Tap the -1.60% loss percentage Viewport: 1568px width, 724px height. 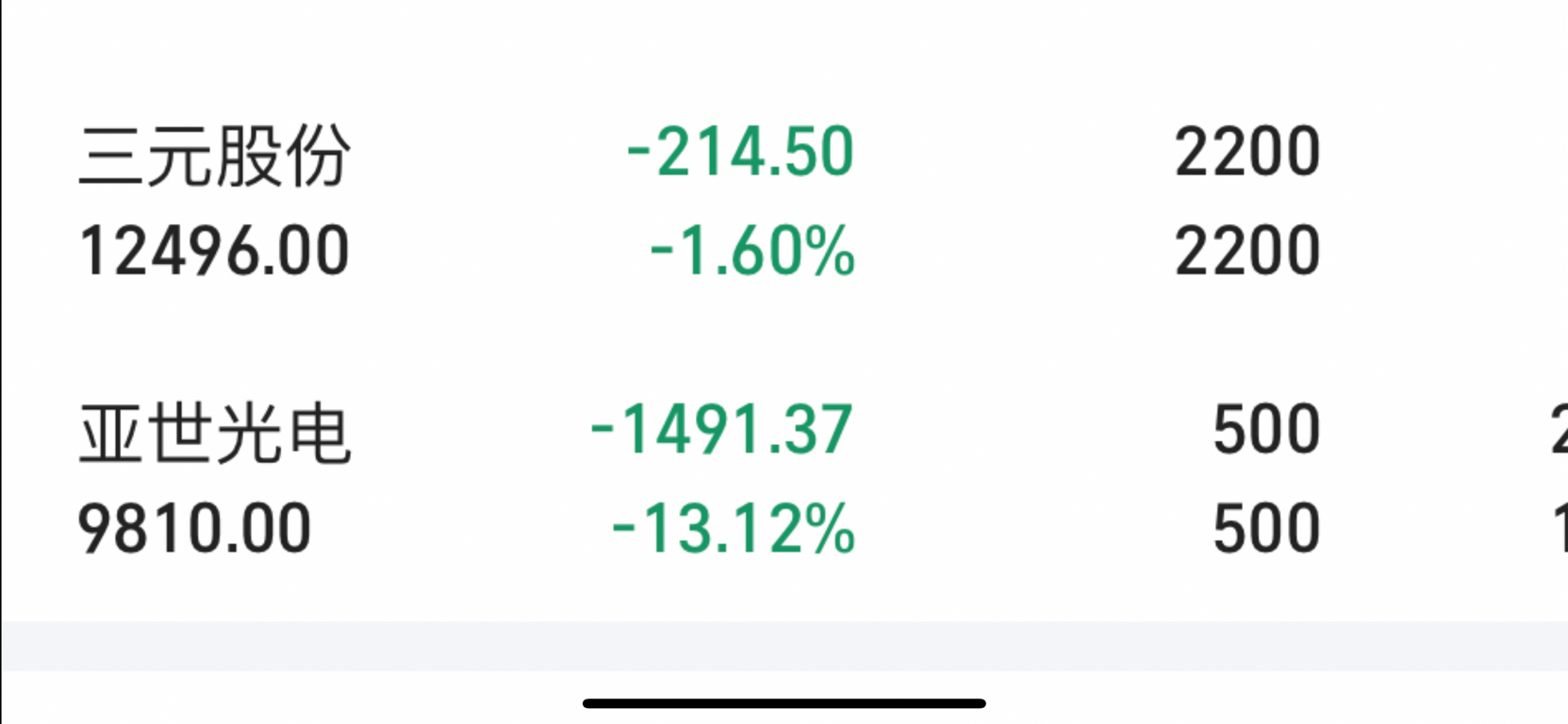tap(751, 252)
